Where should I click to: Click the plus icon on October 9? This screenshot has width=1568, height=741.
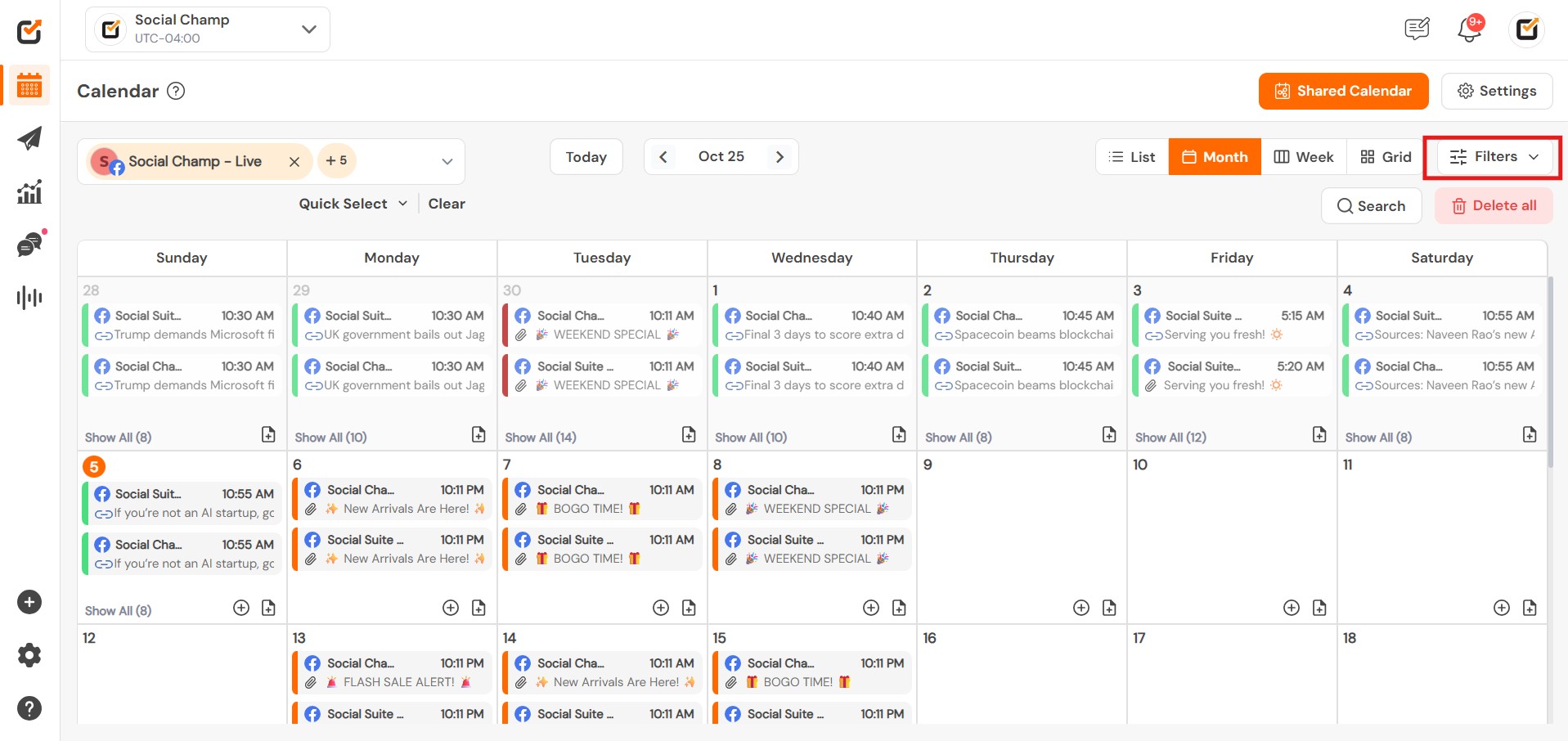1081,608
